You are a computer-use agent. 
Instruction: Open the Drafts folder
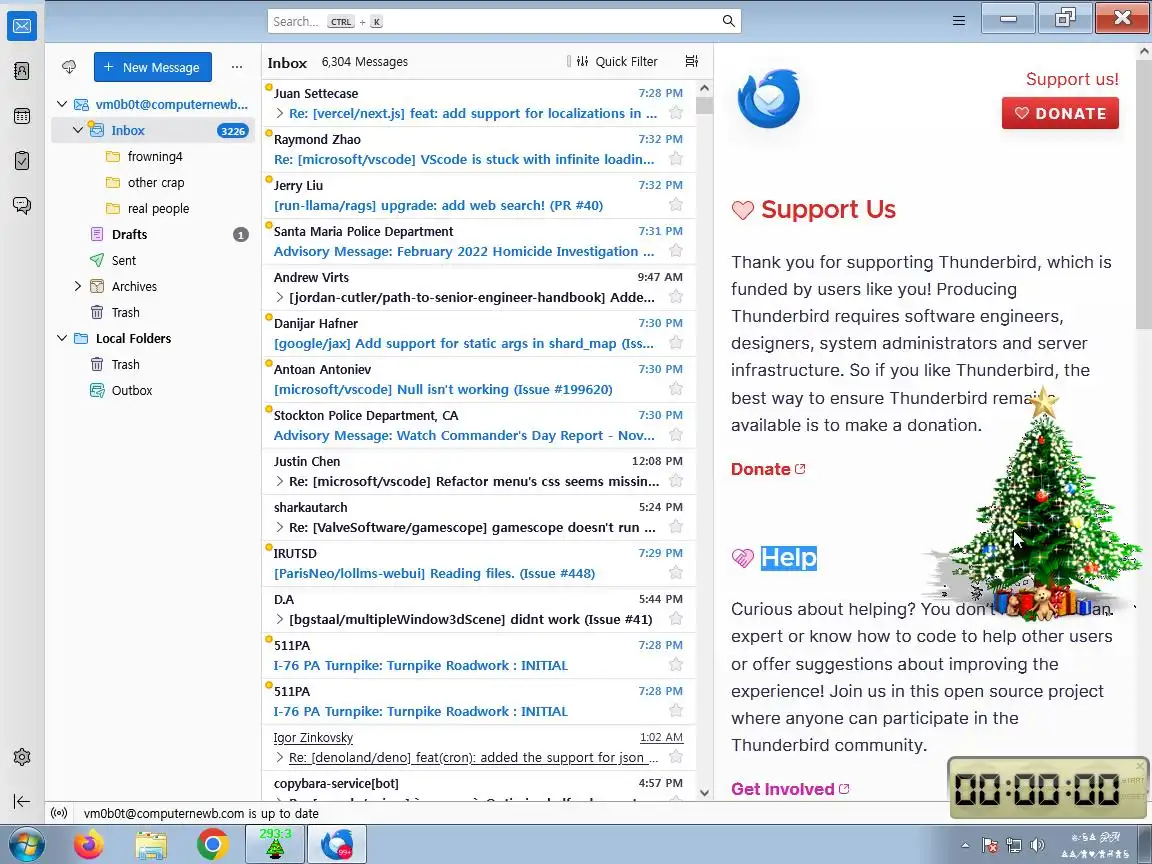(x=153, y=234)
